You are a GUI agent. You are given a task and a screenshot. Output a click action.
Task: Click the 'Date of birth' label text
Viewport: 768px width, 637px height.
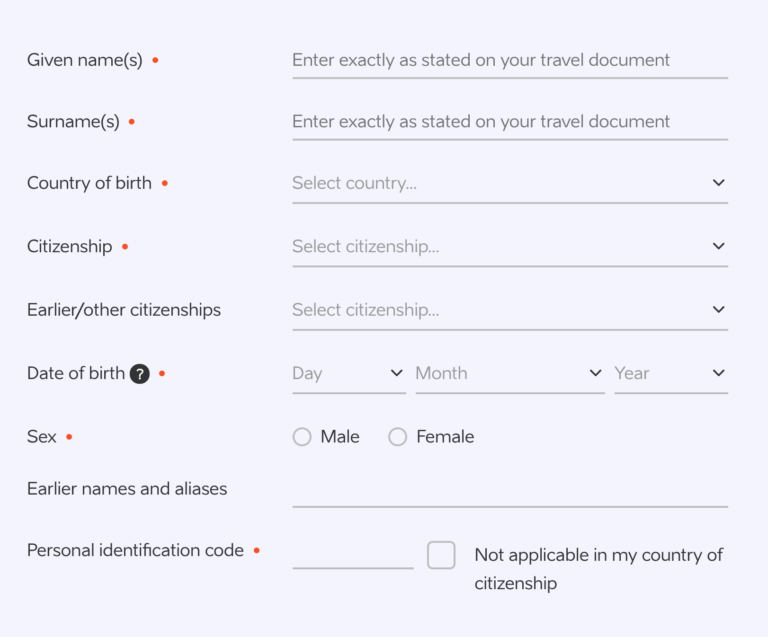pyautogui.click(x=76, y=373)
